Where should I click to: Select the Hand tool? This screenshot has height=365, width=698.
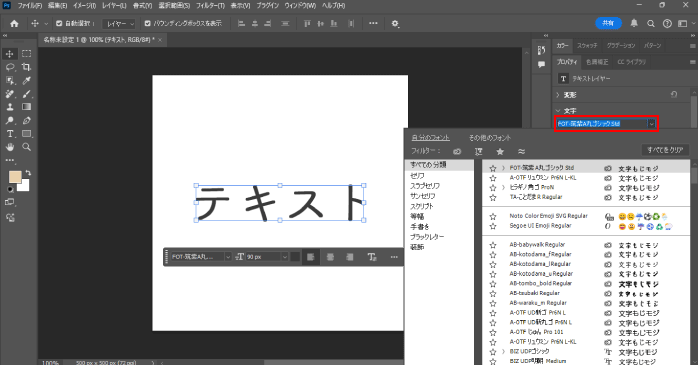tap(10, 147)
